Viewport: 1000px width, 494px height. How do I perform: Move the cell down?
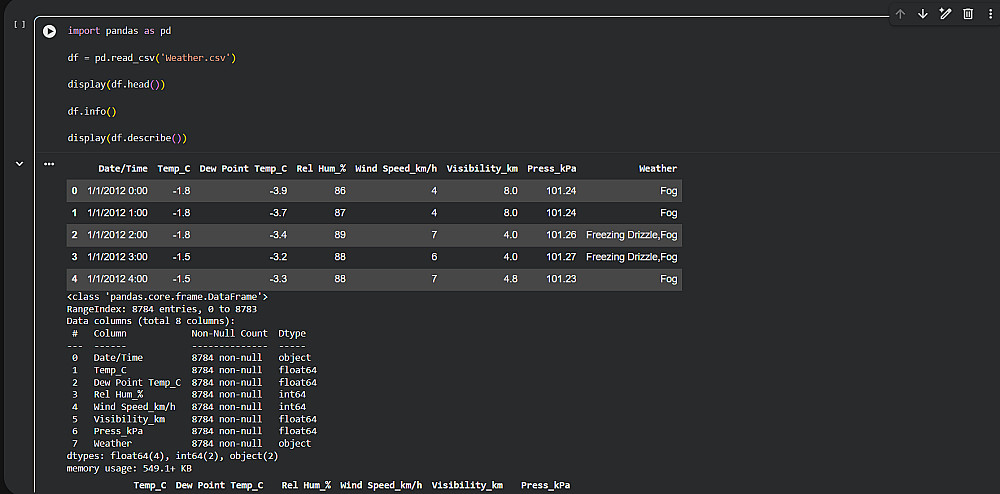tap(923, 14)
